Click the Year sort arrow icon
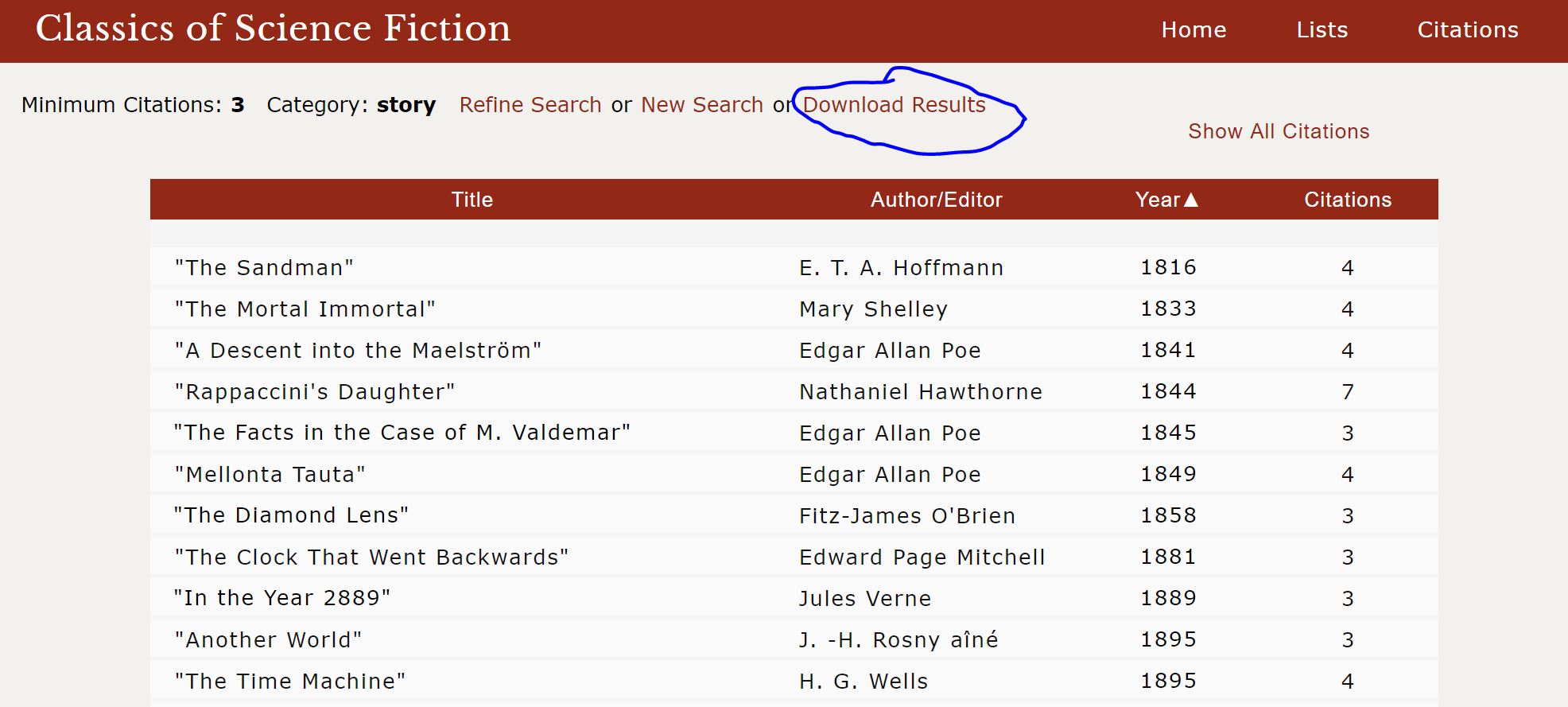Screen dimensions: 1568x707 (x=1190, y=200)
